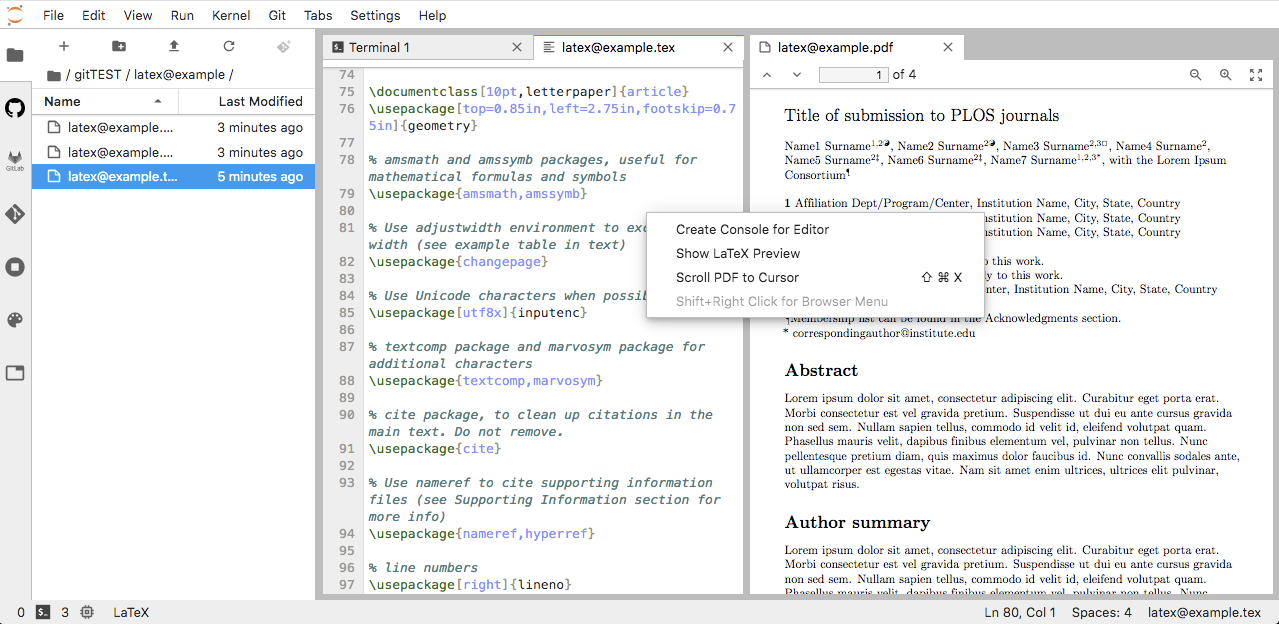
Task: Switch to the latex@example.tex tab
Action: click(639, 47)
